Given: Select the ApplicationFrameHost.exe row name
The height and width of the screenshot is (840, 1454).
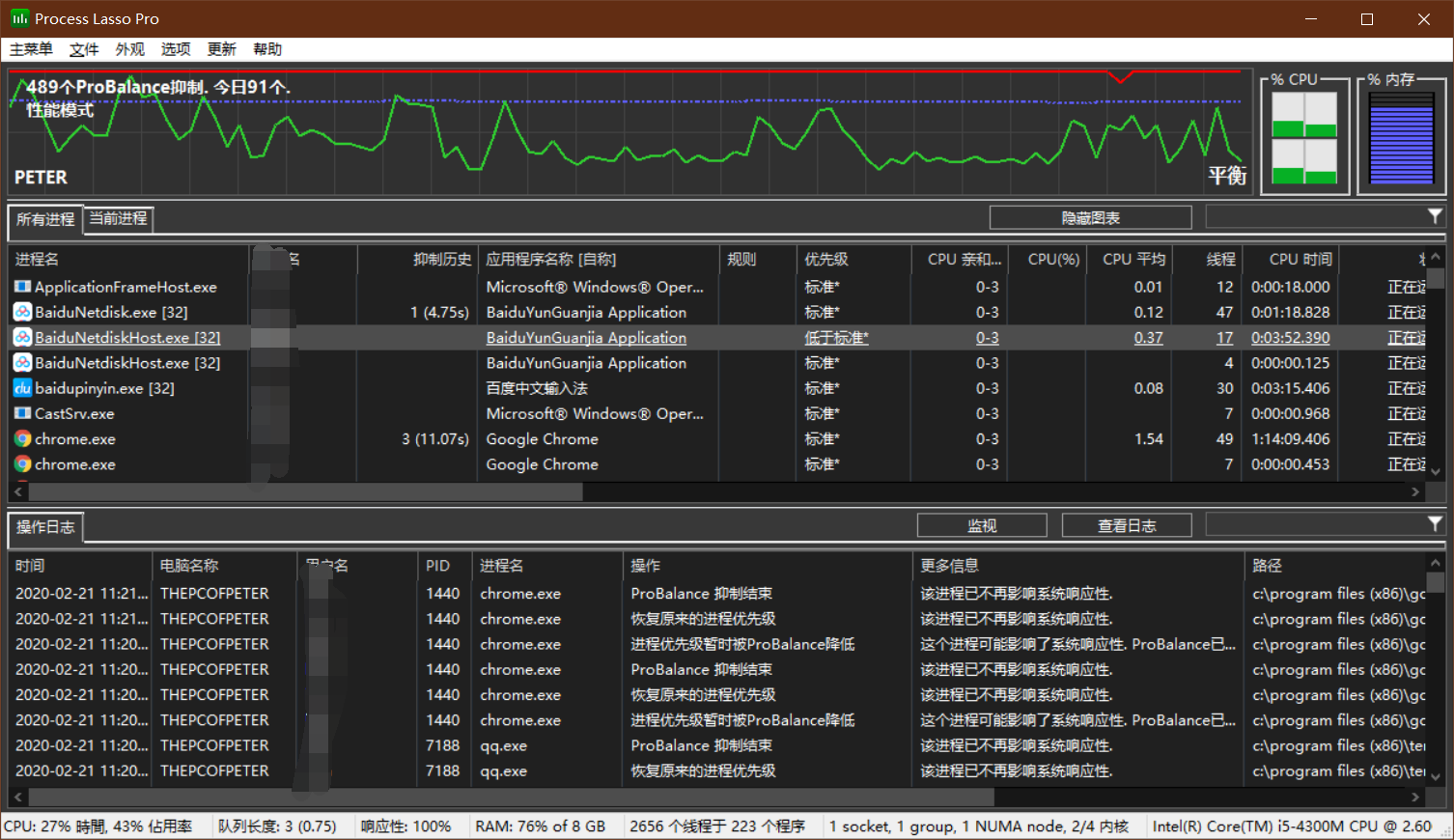Looking at the screenshot, I should pos(126,287).
